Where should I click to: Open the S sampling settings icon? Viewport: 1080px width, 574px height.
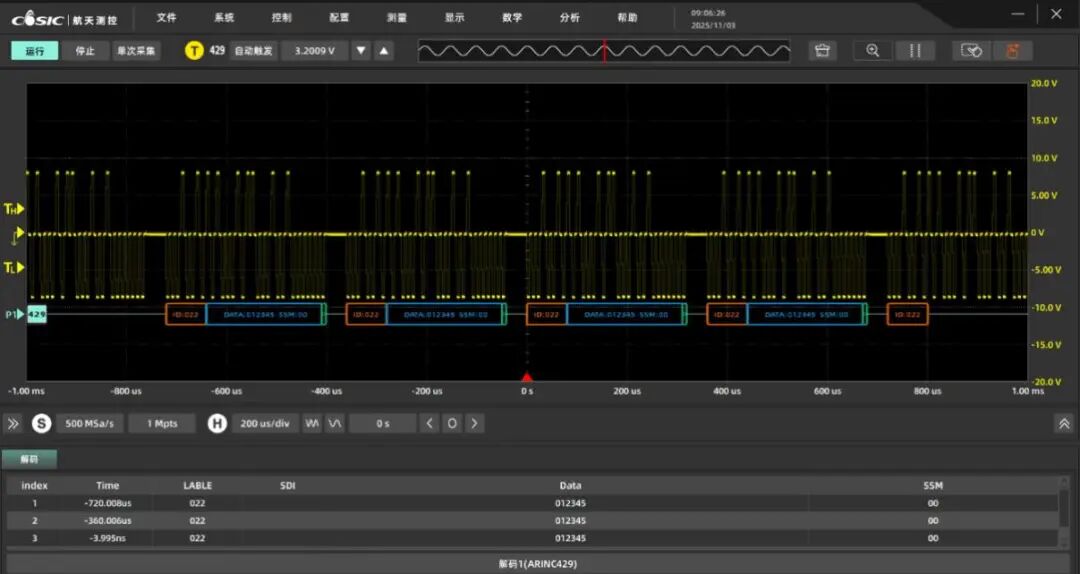click(x=41, y=423)
